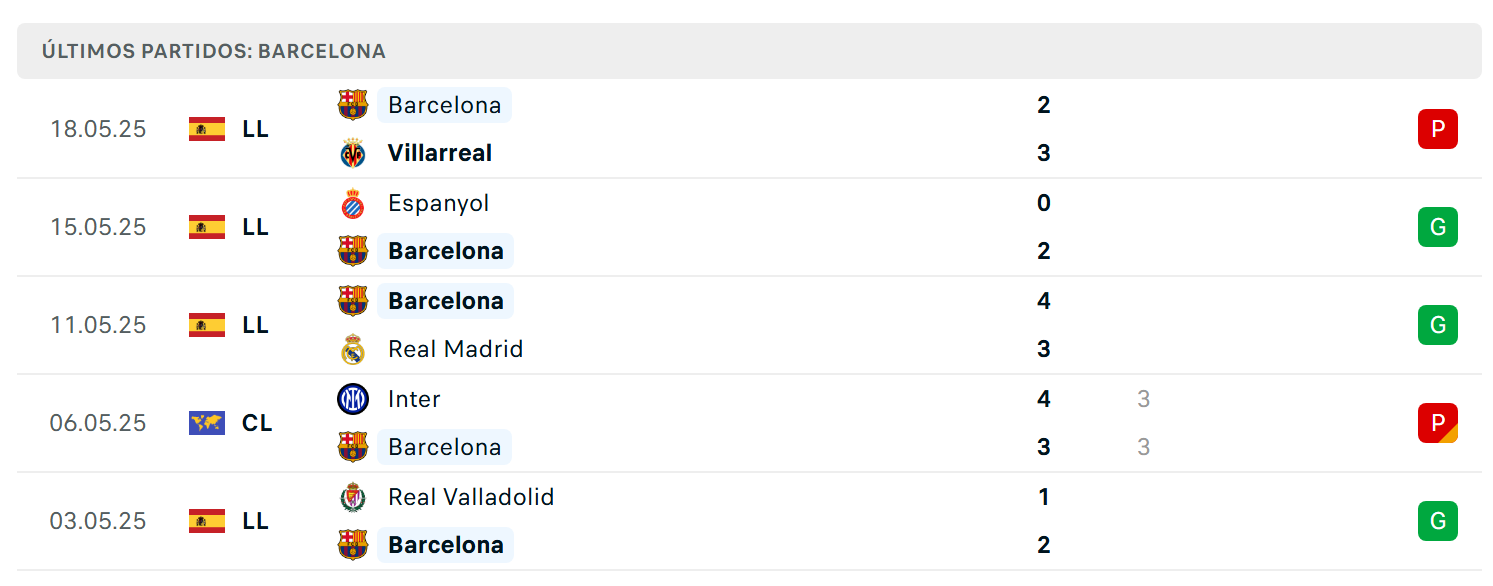Select the CL competition label

[x=257, y=423]
